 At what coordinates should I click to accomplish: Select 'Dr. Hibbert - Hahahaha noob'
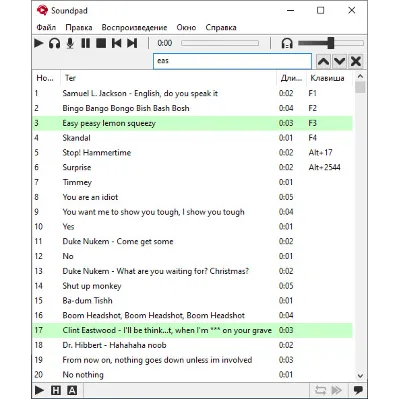tap(192, 345)
